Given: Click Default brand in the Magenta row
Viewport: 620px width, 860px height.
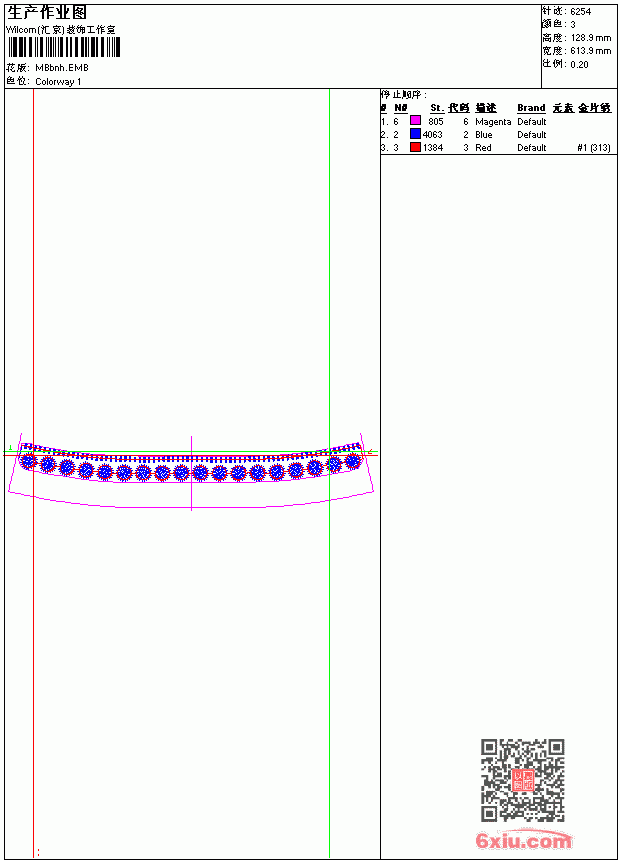Looking at the screenshot, I should pos(532,121).
